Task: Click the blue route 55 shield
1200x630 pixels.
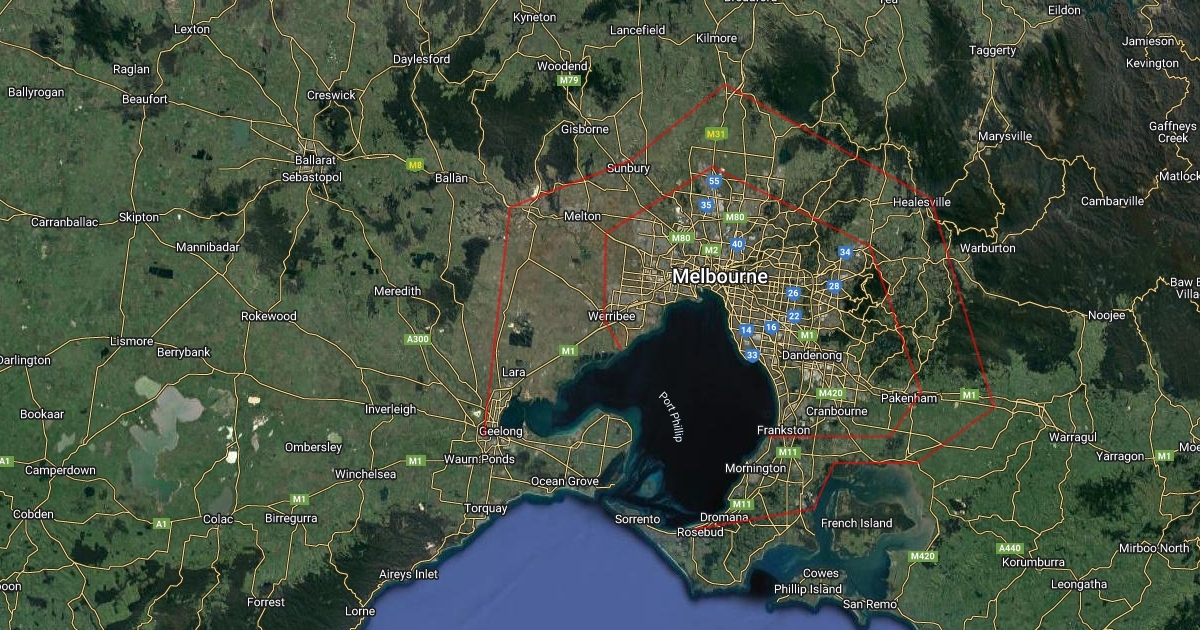Action: coord(714,182)
